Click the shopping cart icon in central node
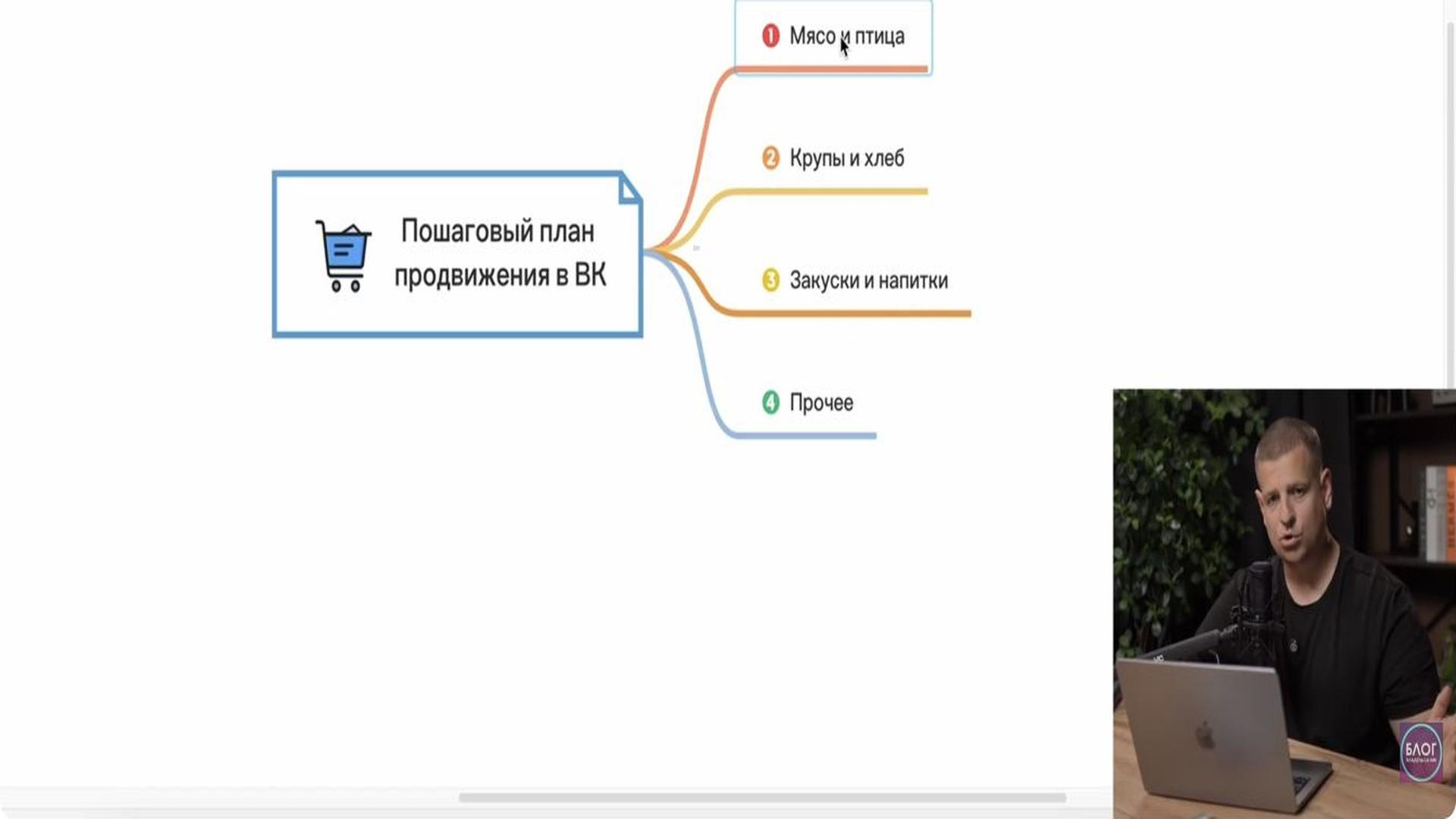 (x=344, y=256)
